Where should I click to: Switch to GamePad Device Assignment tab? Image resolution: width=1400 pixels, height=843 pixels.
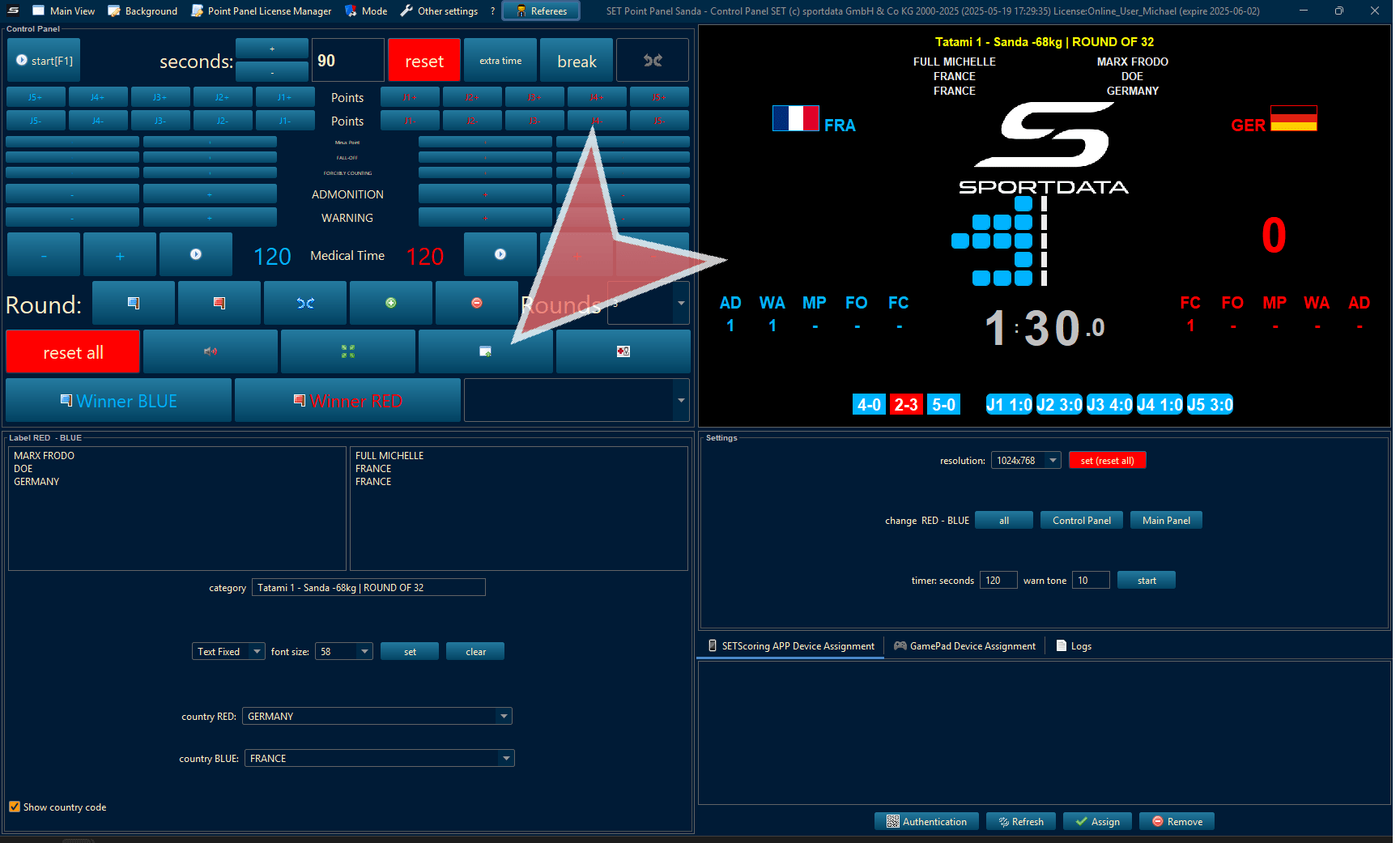tap(964, 646)
